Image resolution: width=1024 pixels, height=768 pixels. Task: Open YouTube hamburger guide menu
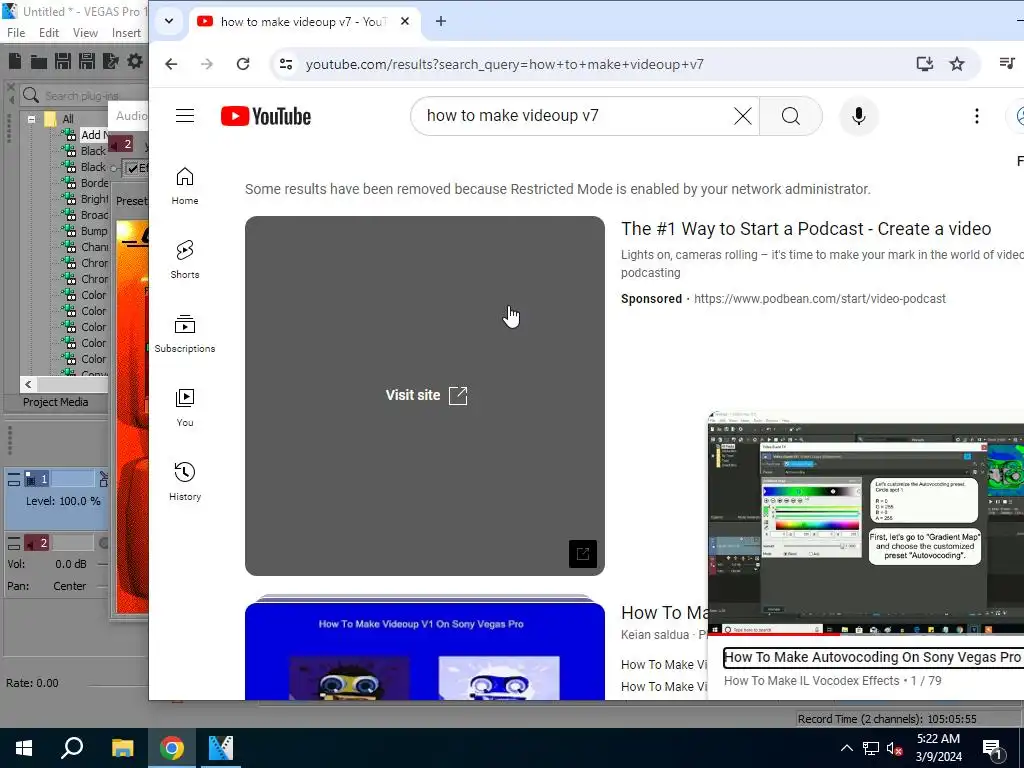185,116
